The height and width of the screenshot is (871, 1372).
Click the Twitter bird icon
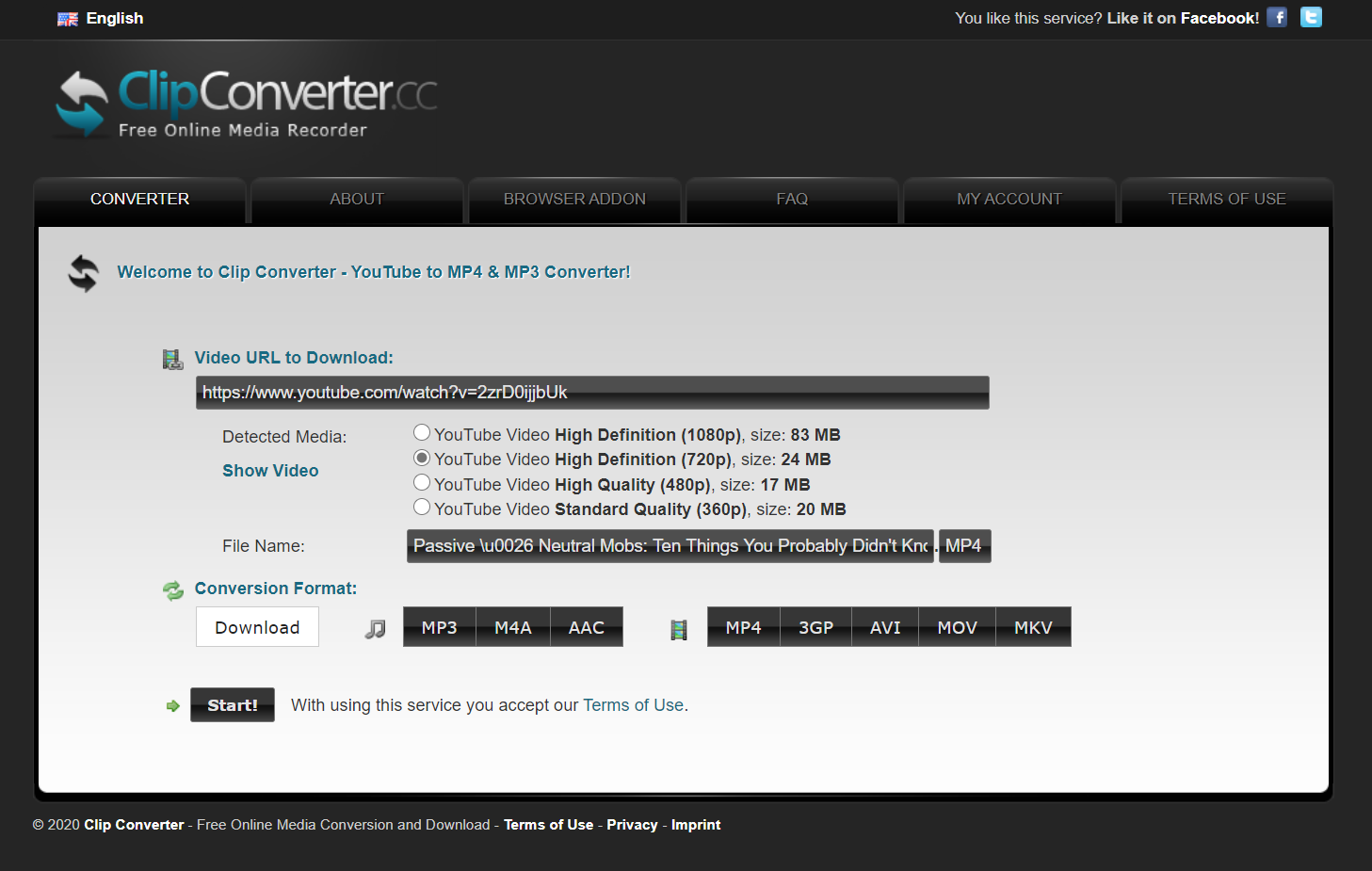(x=1311, y=17)
